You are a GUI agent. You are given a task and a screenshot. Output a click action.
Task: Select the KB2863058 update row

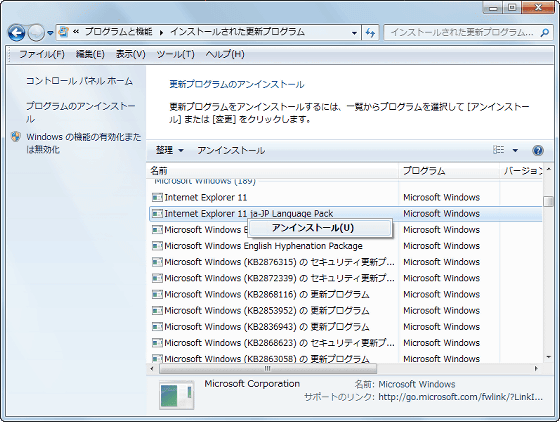coord(346,358)
